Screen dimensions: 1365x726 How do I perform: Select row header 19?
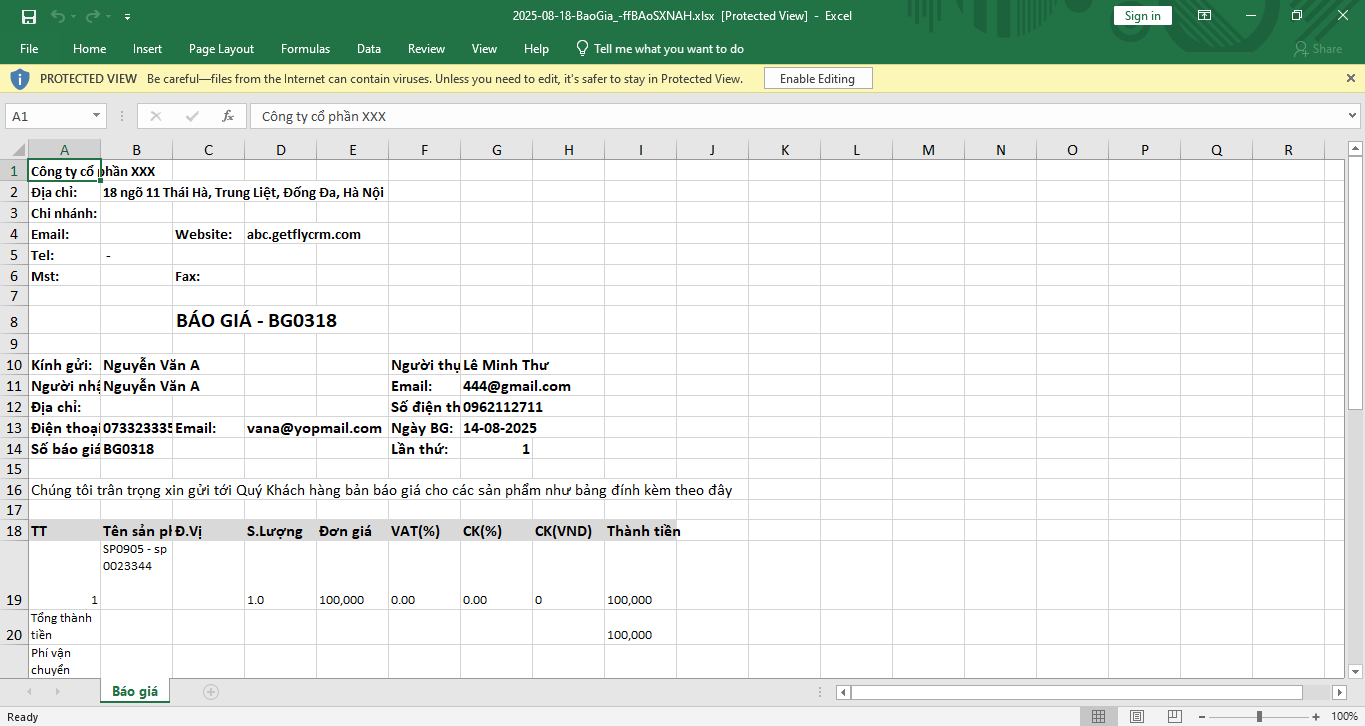[14, 575]
